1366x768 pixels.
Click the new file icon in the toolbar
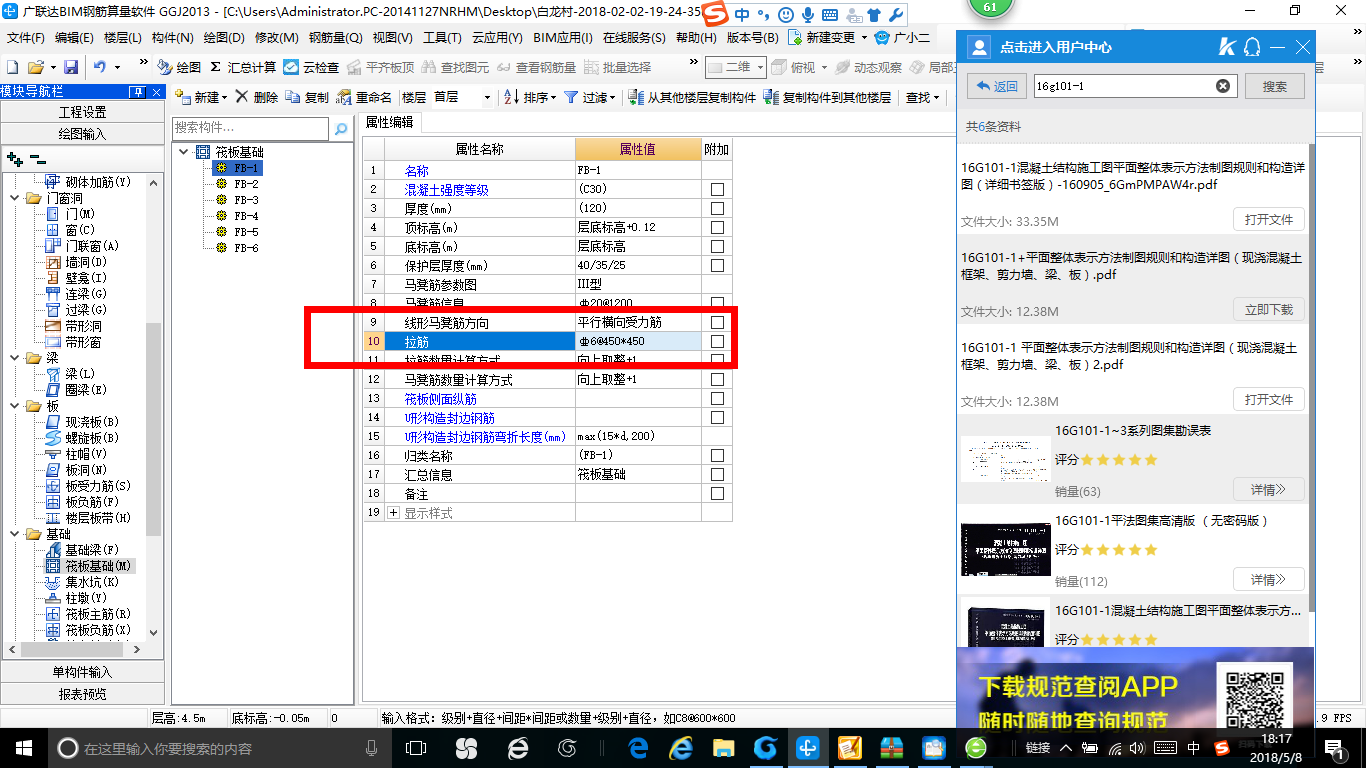coord(12,67)
